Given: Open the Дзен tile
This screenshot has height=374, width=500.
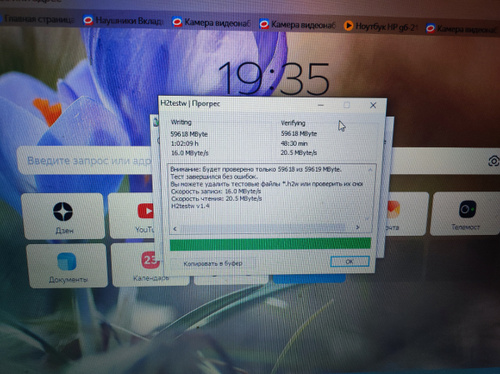Looking at the screenshot, I should coord(63,216).
